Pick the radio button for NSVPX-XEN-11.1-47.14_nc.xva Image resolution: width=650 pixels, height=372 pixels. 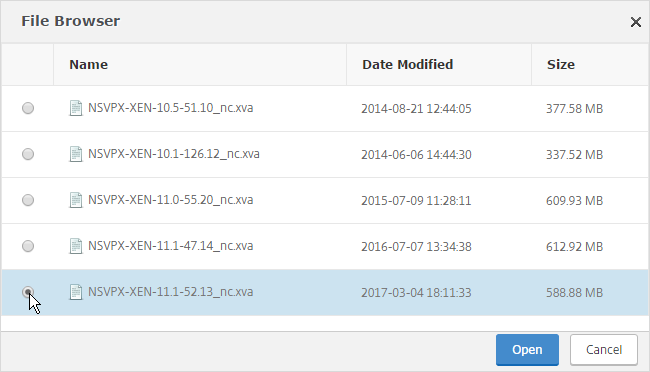coord(28,246)
